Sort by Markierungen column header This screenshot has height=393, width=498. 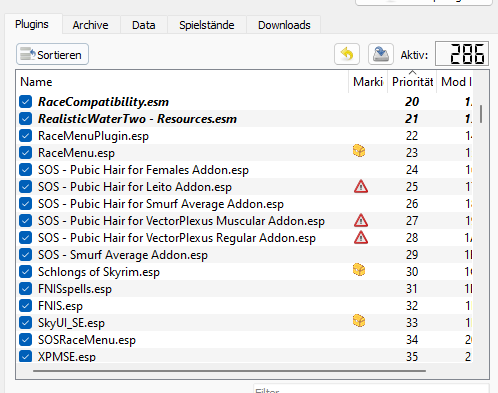pyautogui.click(x=368, y=82)
